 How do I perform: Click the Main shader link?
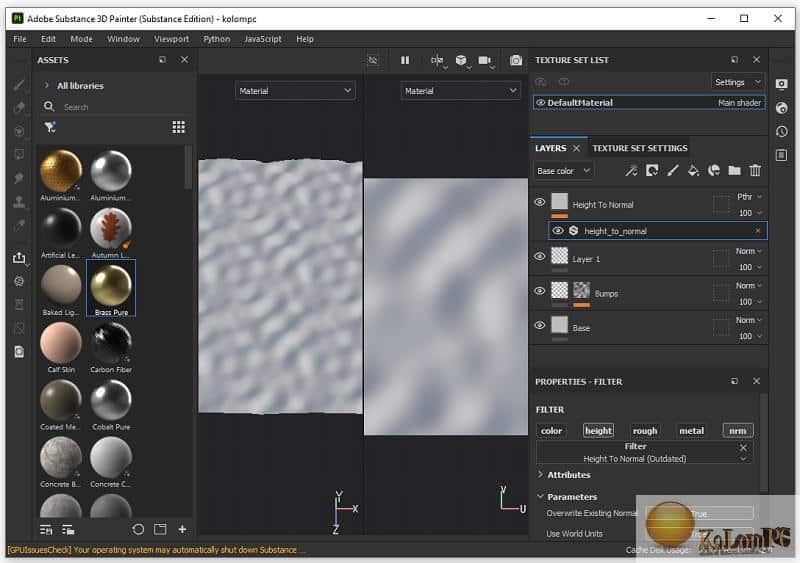[x=739, y=103]
